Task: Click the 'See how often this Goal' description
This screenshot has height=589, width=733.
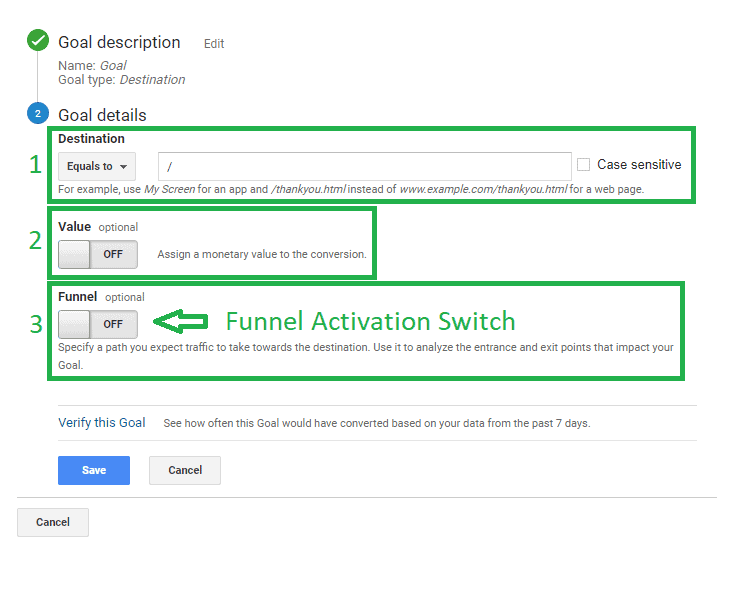Action: (377, 423)
